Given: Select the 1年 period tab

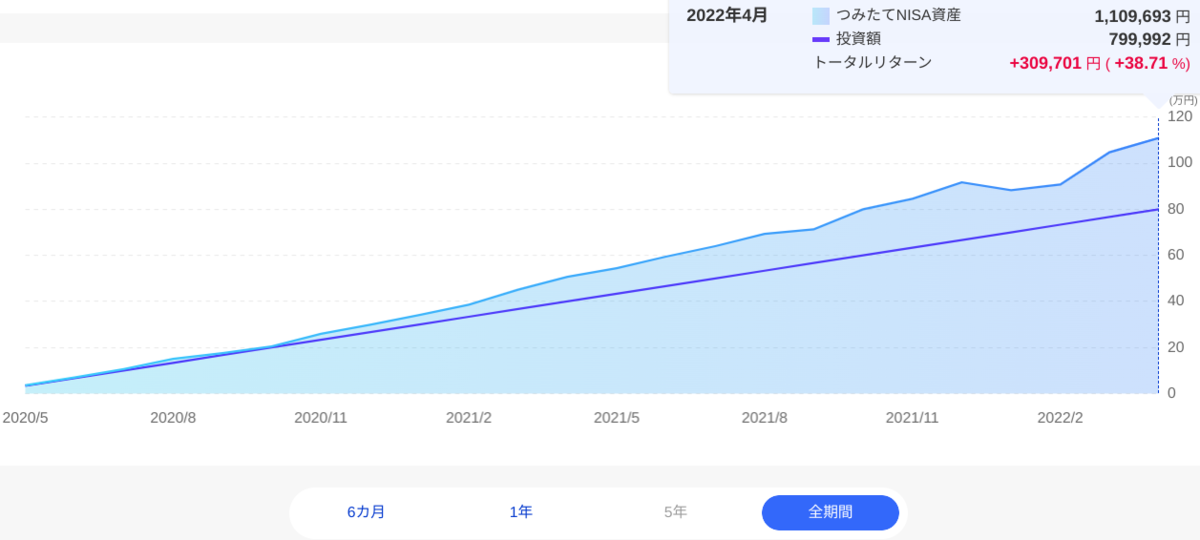Looking at the screenshot, I should click(521, 512).
